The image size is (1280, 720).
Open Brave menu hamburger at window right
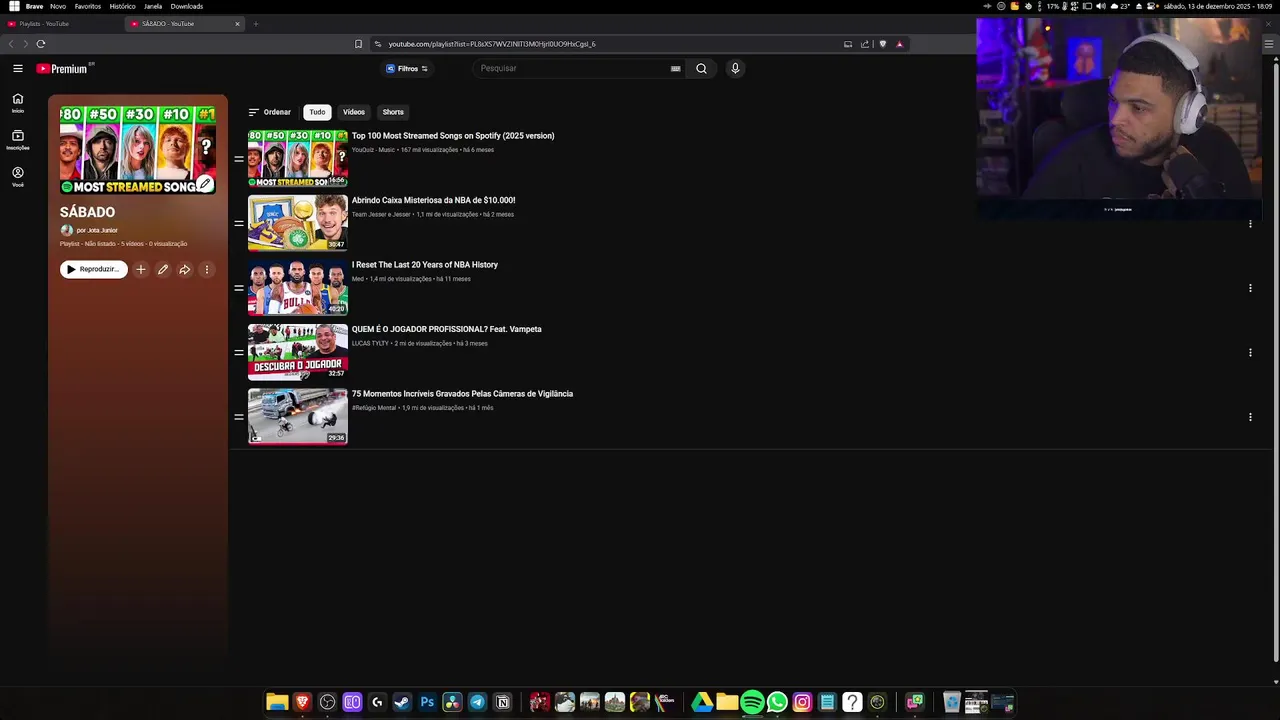[x=1269, y=44]
